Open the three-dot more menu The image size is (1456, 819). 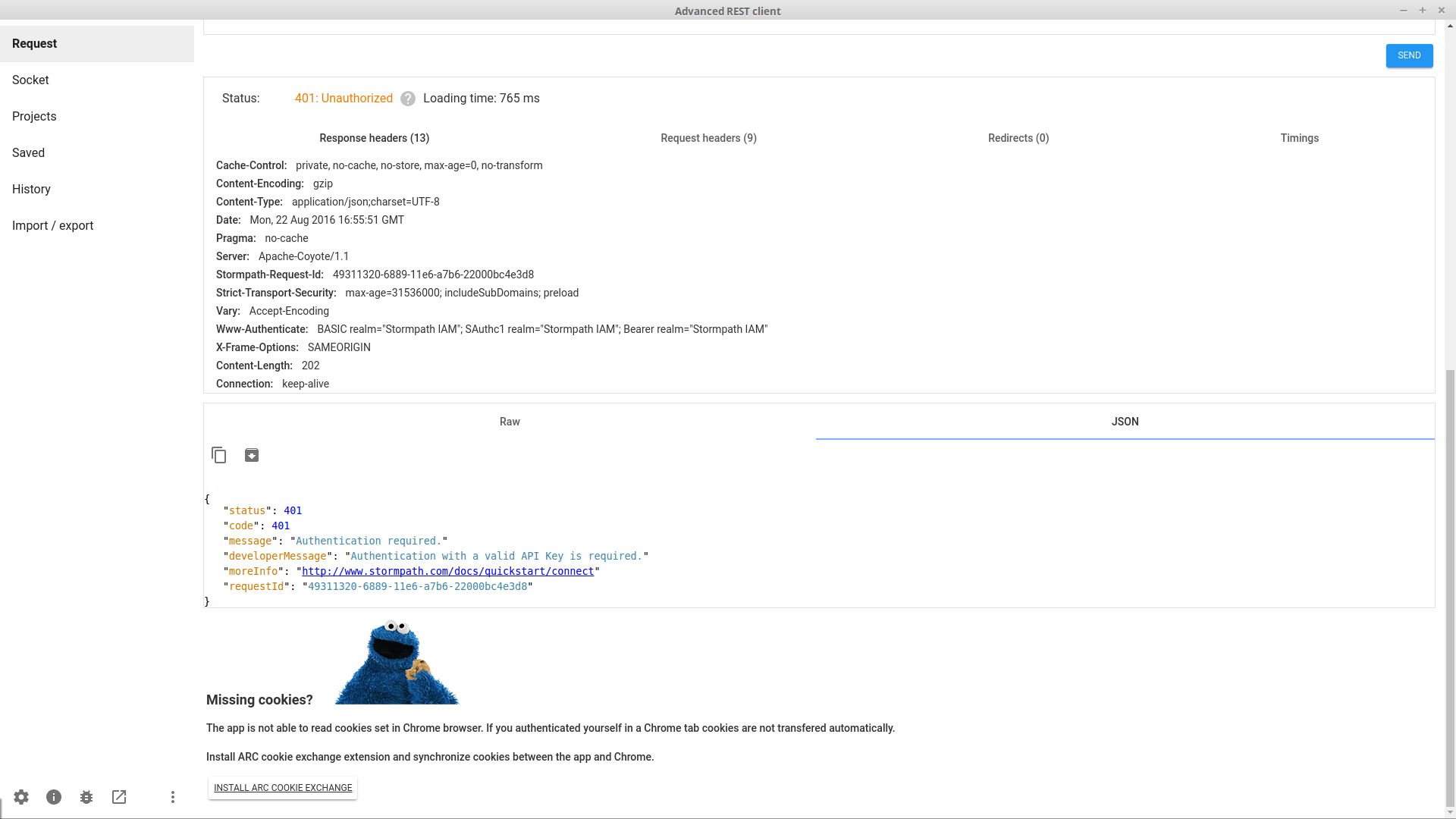[173, 797]
